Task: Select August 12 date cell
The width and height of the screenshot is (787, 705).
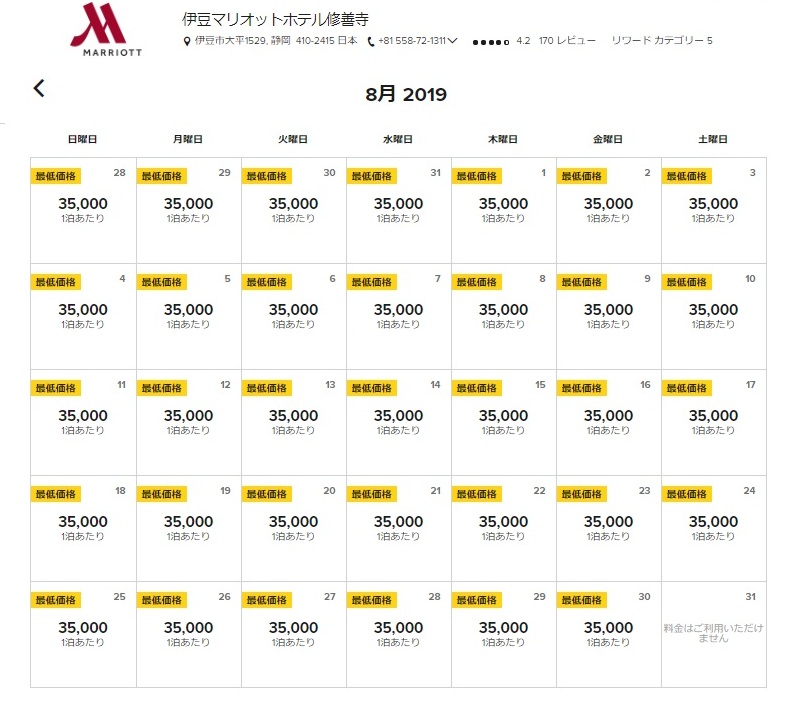Action: coord(189,422)
